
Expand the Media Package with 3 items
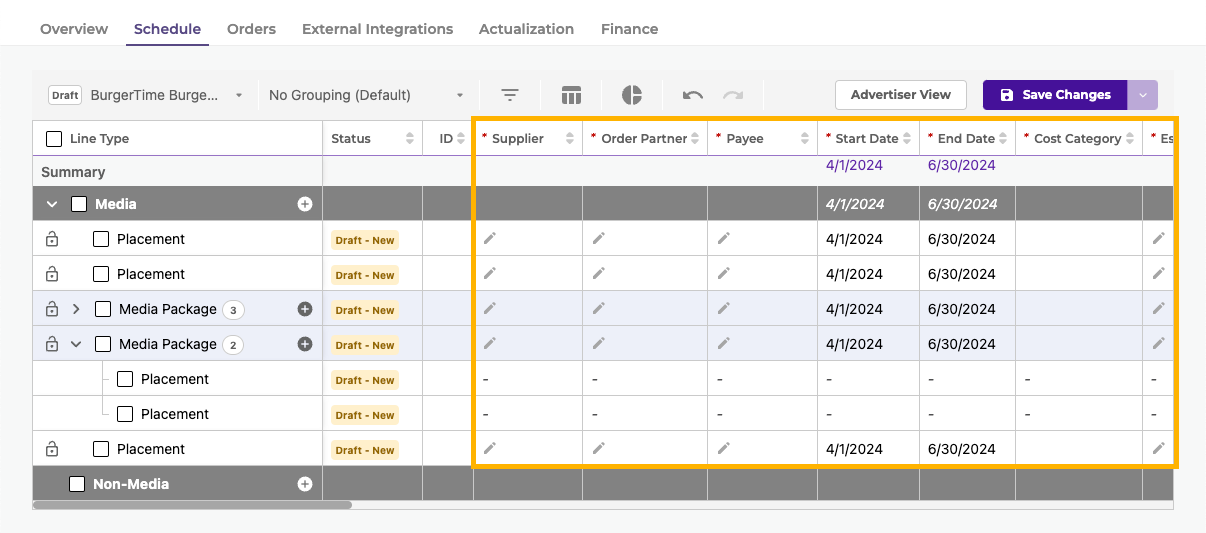click(x=76, y=310)
